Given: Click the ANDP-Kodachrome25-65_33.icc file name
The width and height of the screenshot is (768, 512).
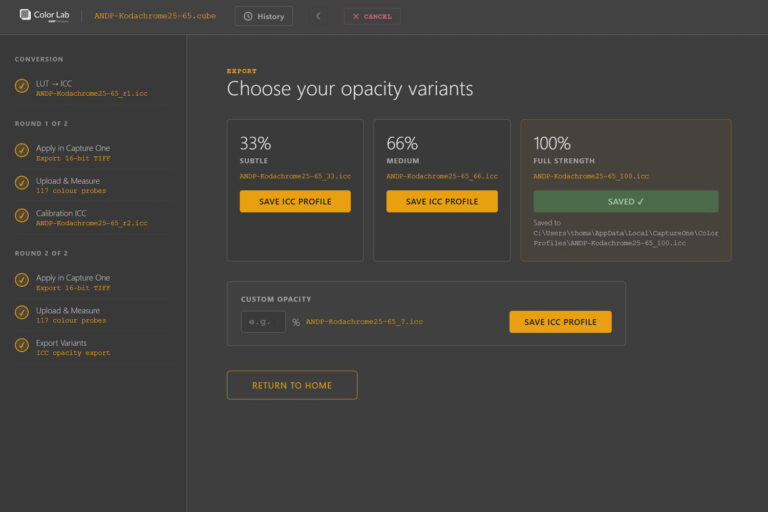Looking at the screenshot, I should (295, 176).
